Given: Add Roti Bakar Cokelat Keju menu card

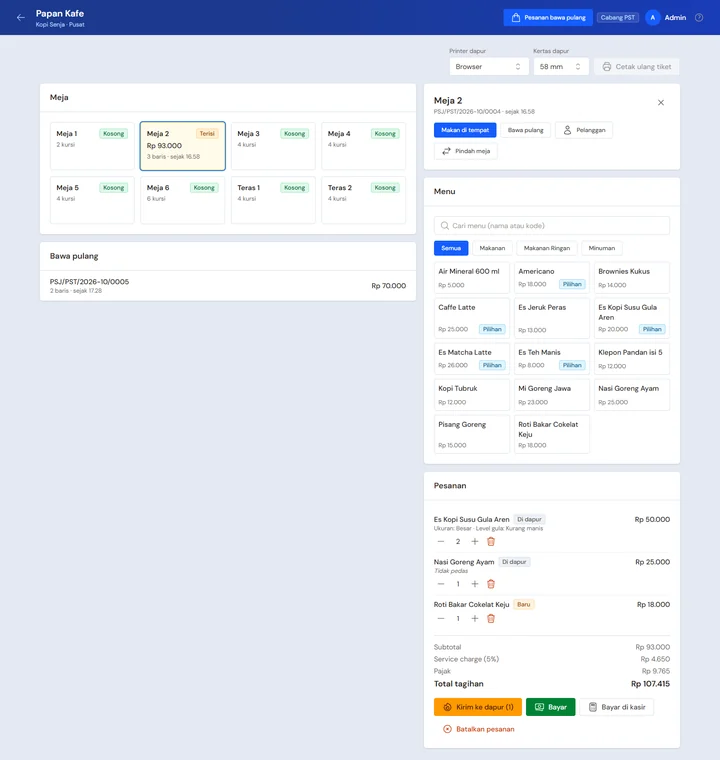Looking at the screenshot, I should pyautogui.click(x=552, y=434).
